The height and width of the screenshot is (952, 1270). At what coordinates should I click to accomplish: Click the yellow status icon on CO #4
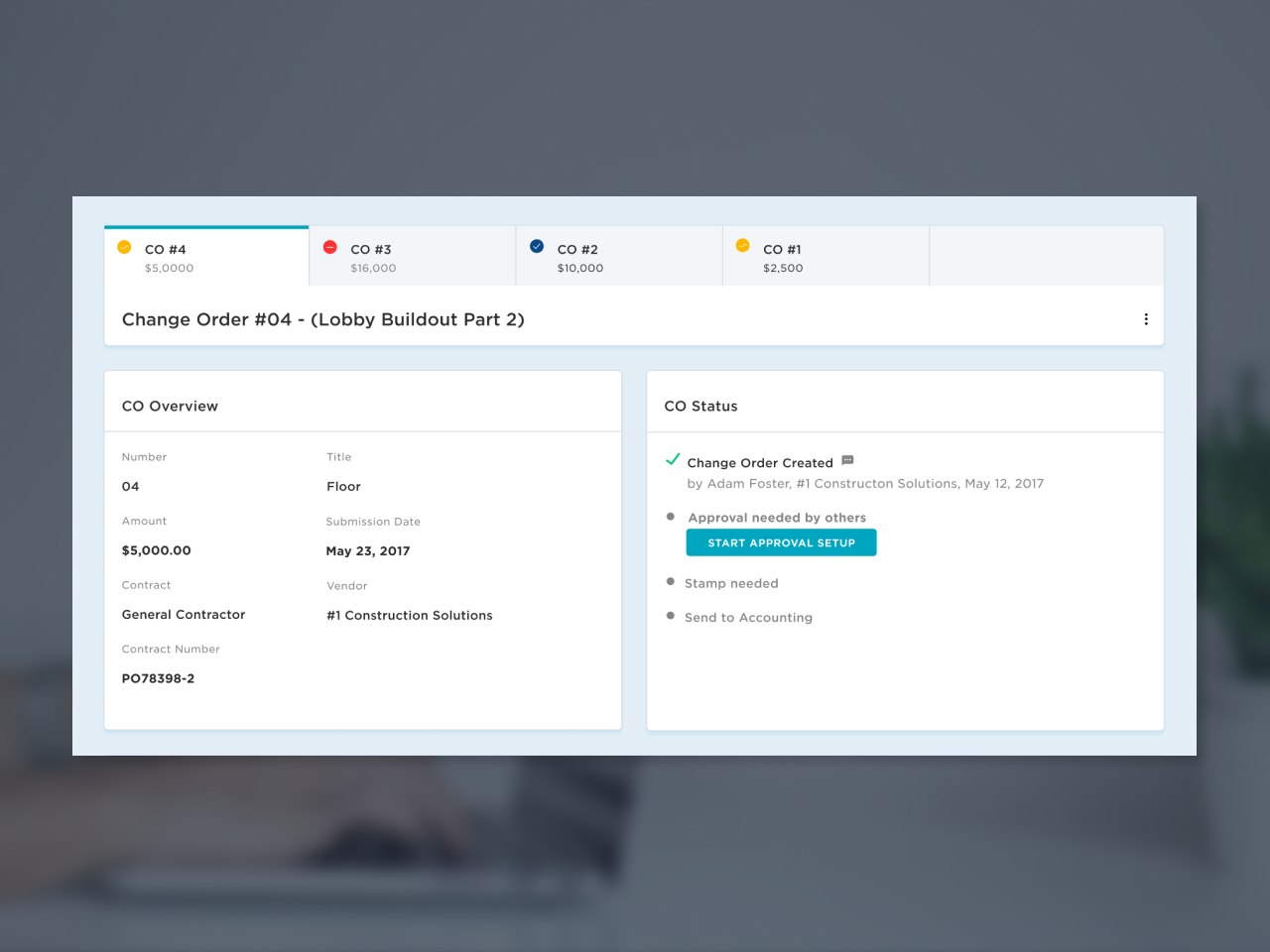click(124, 247)
